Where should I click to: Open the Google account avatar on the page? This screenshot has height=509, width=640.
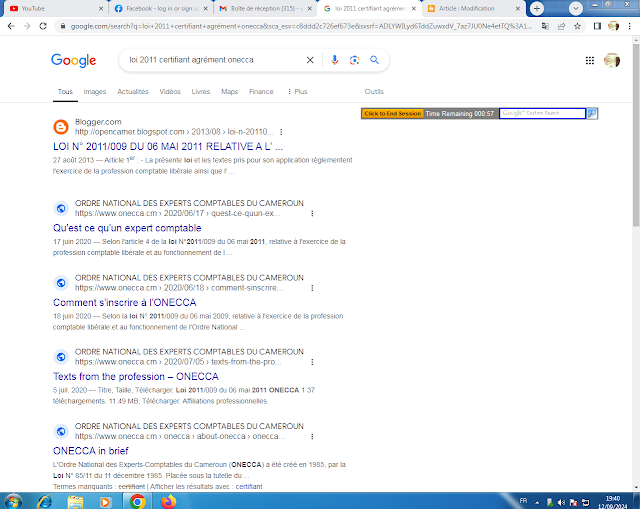(612, 60)
